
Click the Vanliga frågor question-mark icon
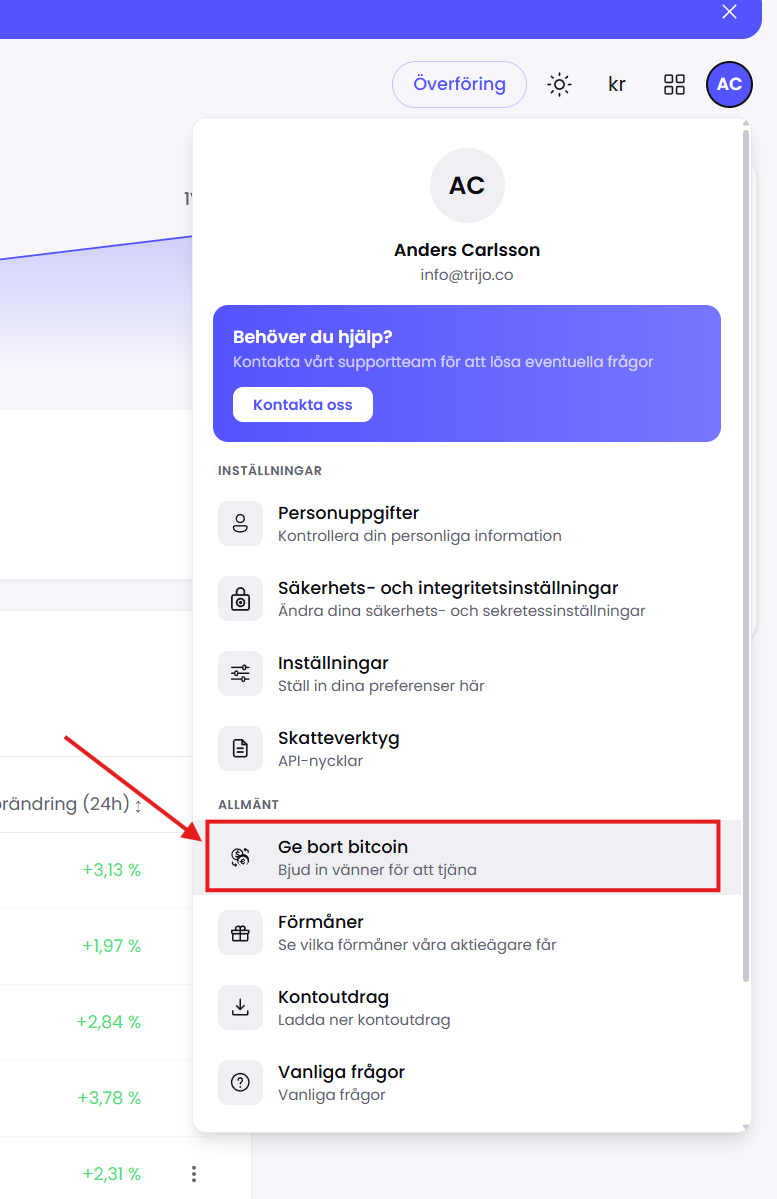[240, 1083]
